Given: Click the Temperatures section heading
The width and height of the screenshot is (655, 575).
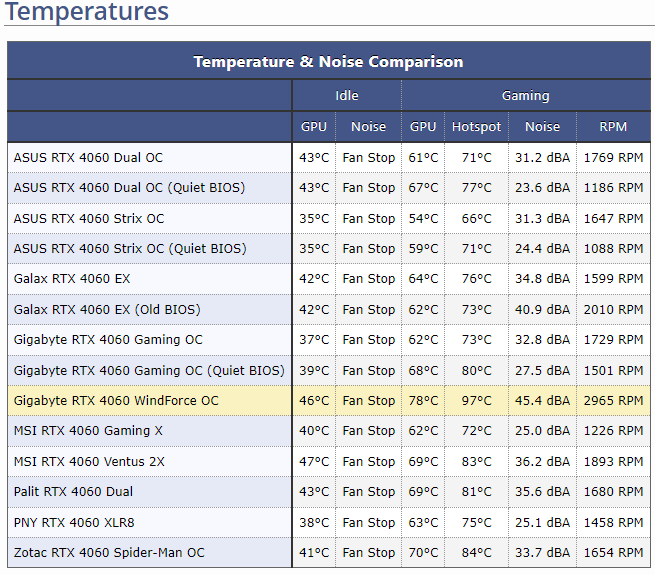Looking at the screenshot, I should 87,12.
